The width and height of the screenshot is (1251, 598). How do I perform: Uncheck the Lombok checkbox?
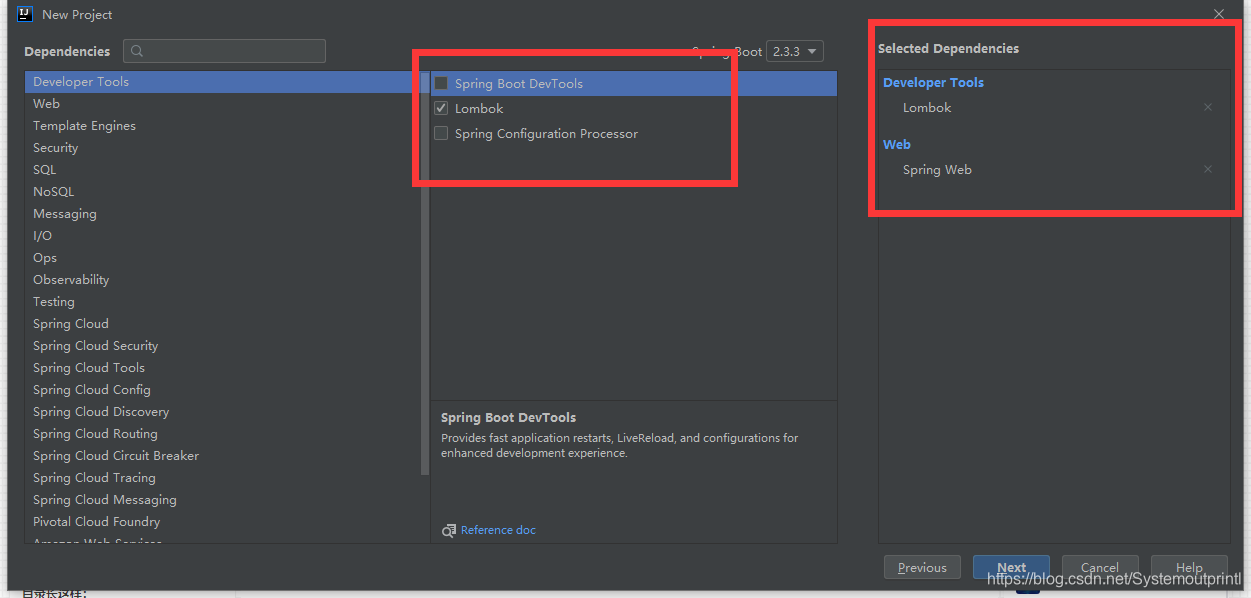441,108
